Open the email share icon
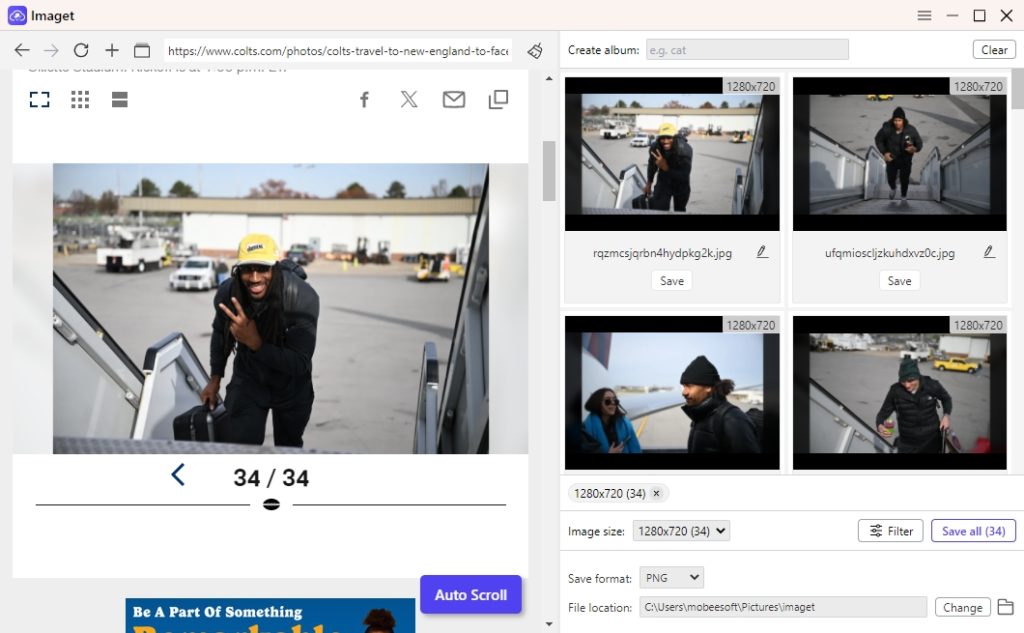Viewport: 1024px width, 633px height. click(453, 99)
